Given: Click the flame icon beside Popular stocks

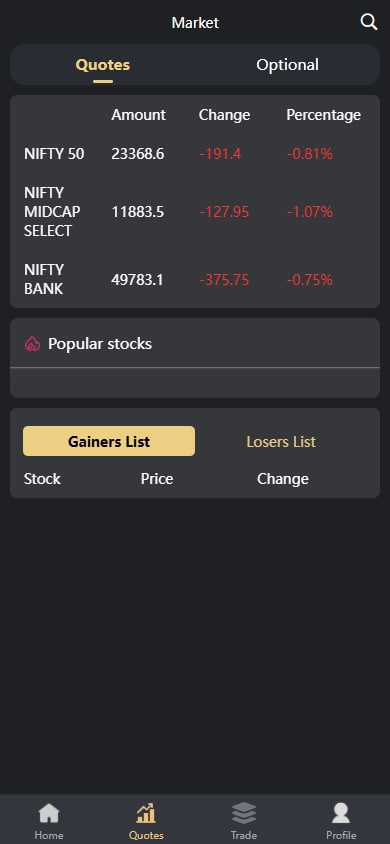Looking at the screenshot, I should pyautogui.click(x=32, y=344).
